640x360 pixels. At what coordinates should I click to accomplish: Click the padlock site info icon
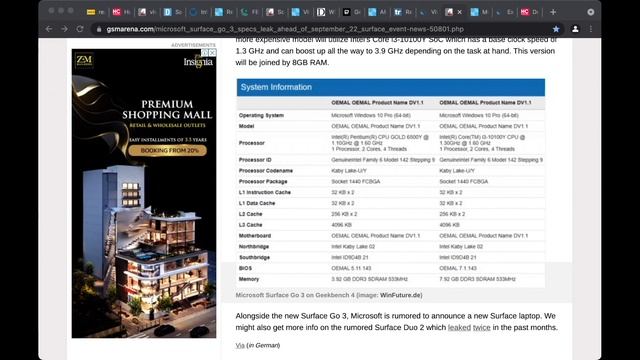99,29
